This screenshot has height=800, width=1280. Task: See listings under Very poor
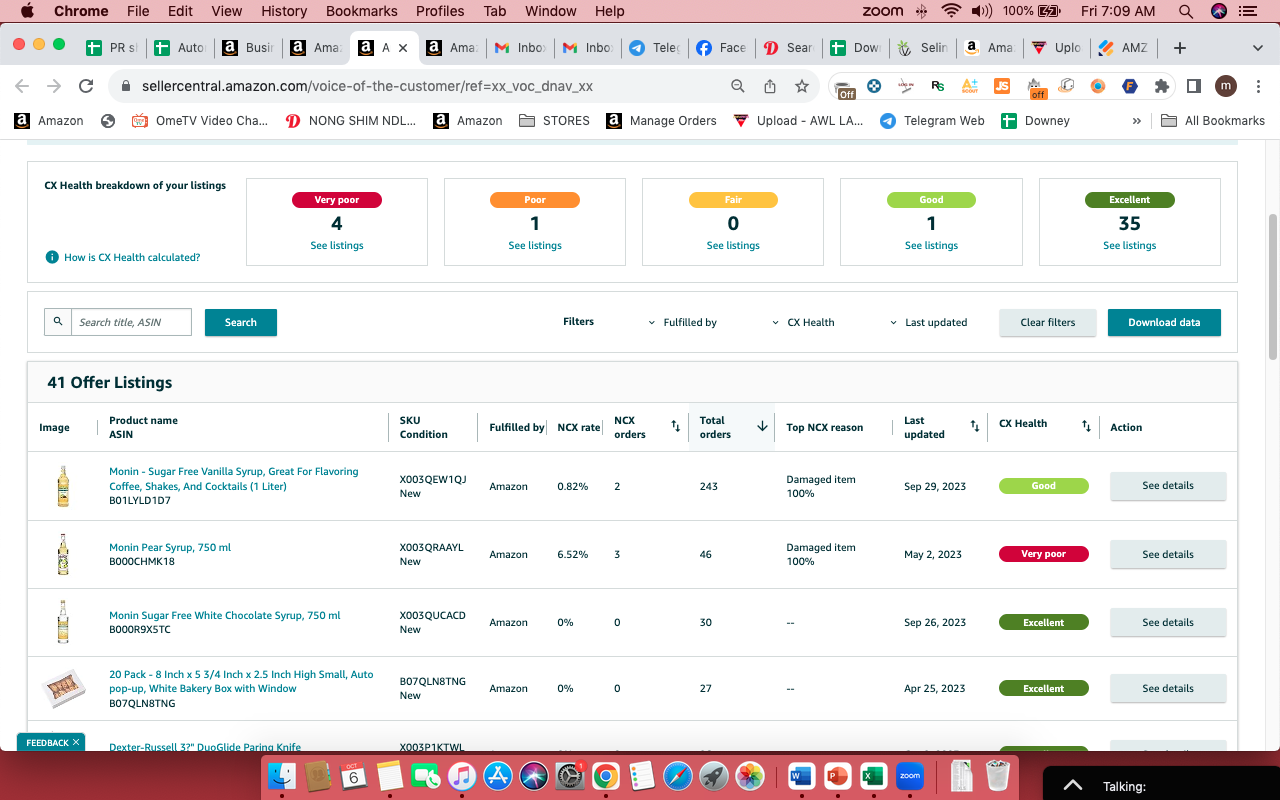coord(337,246)
